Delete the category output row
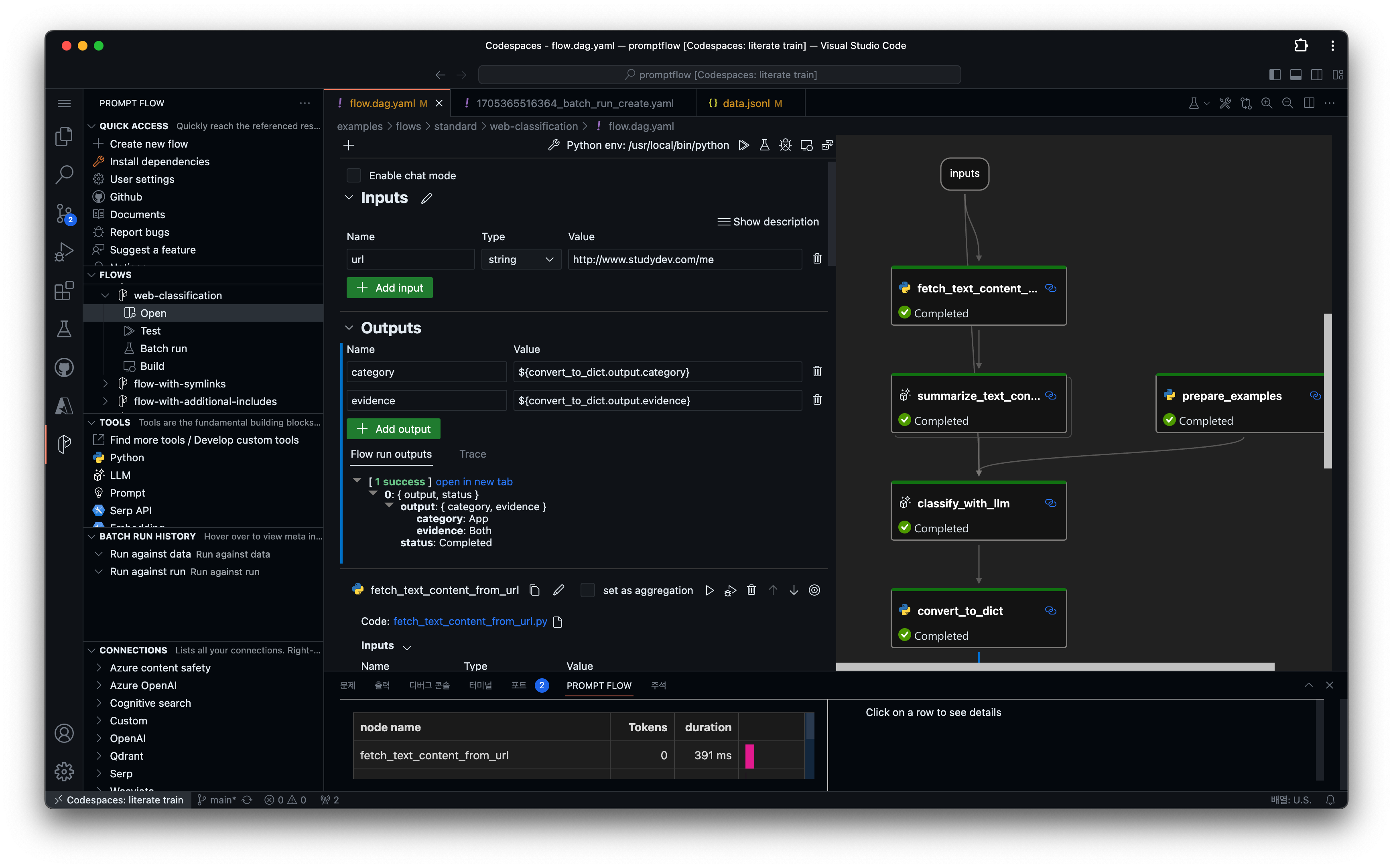 click(817, 371)
